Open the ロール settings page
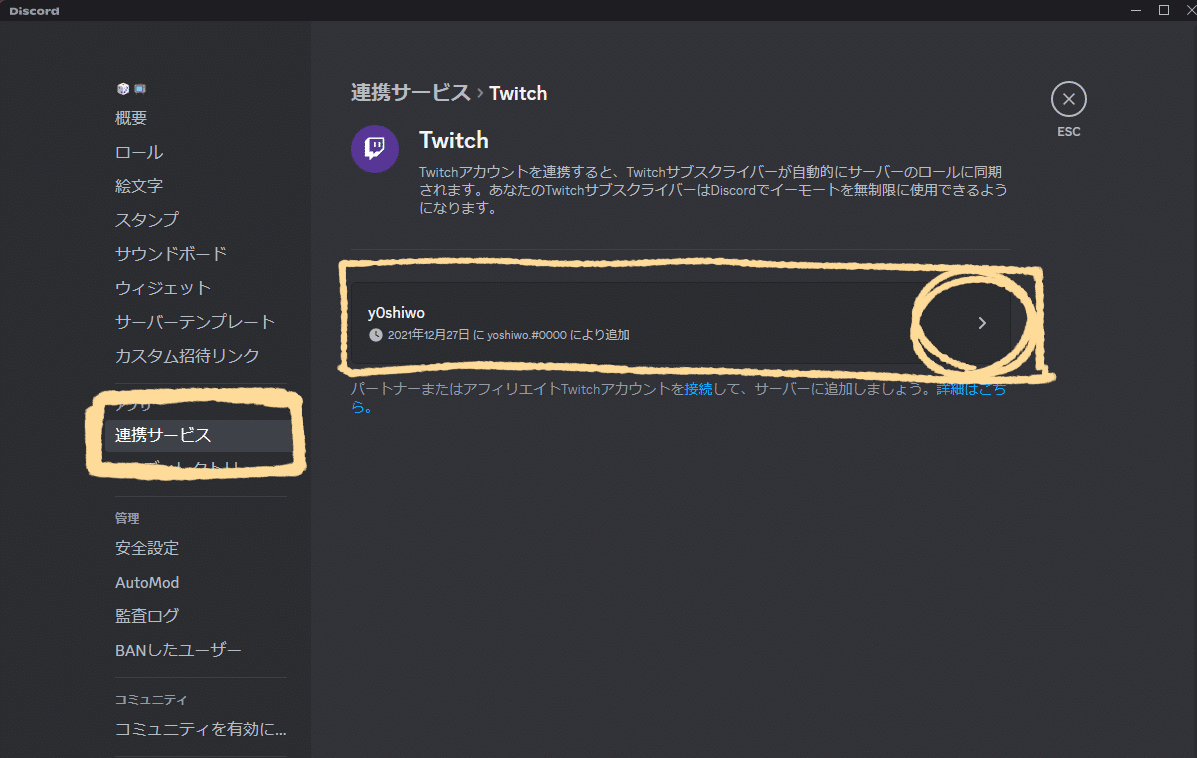 coord(138,151)
